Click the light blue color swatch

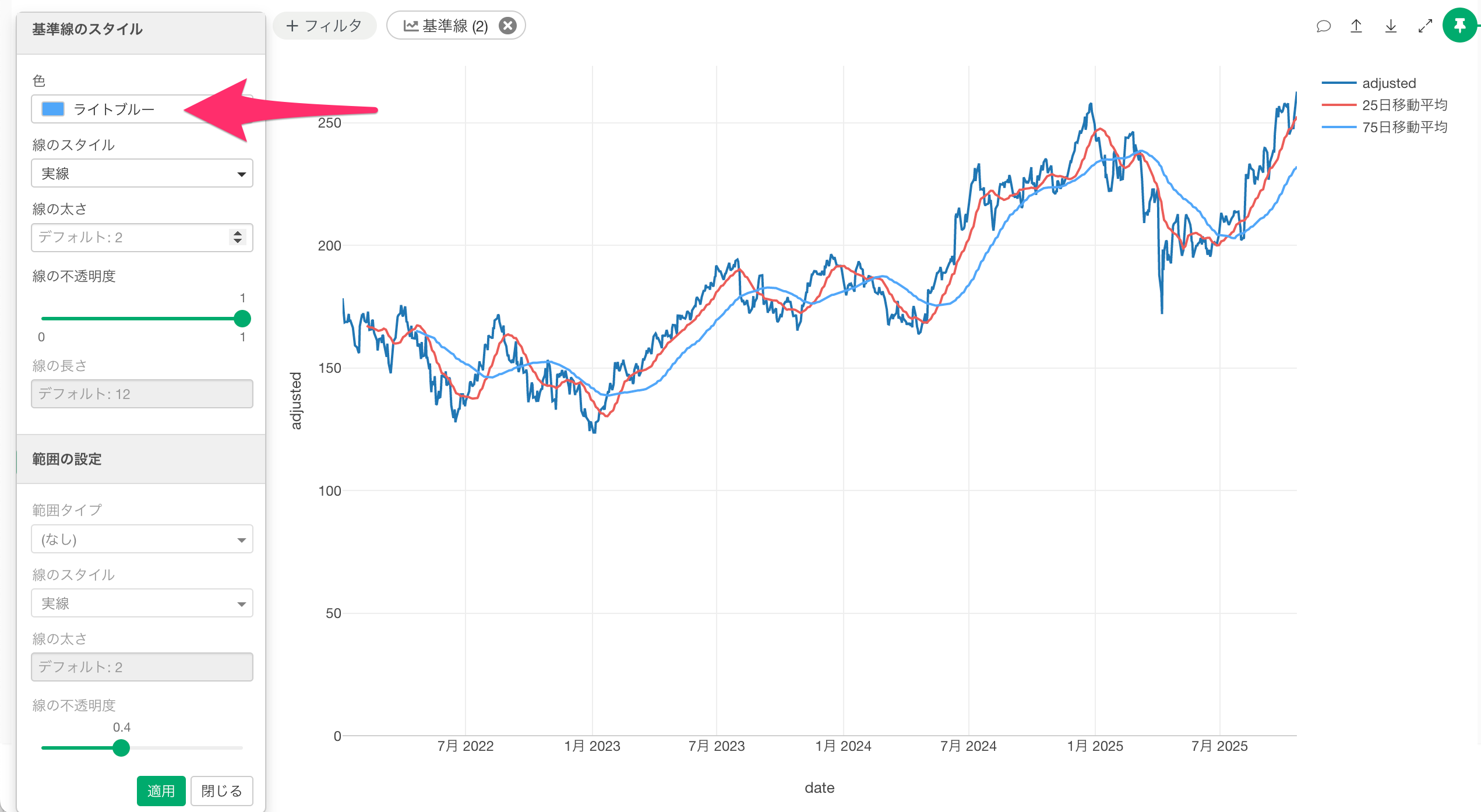[53, 110]
